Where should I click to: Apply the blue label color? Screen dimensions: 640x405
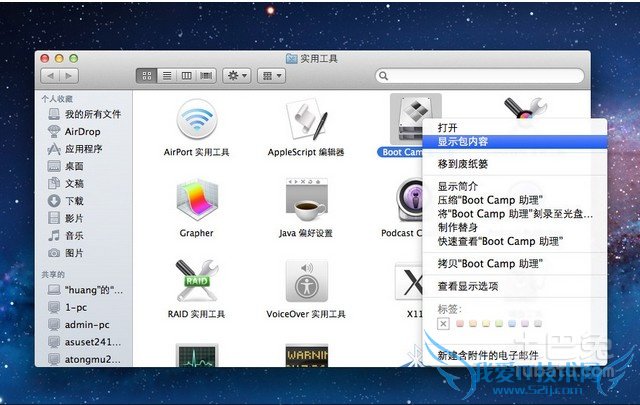click(x=512, y=324)
